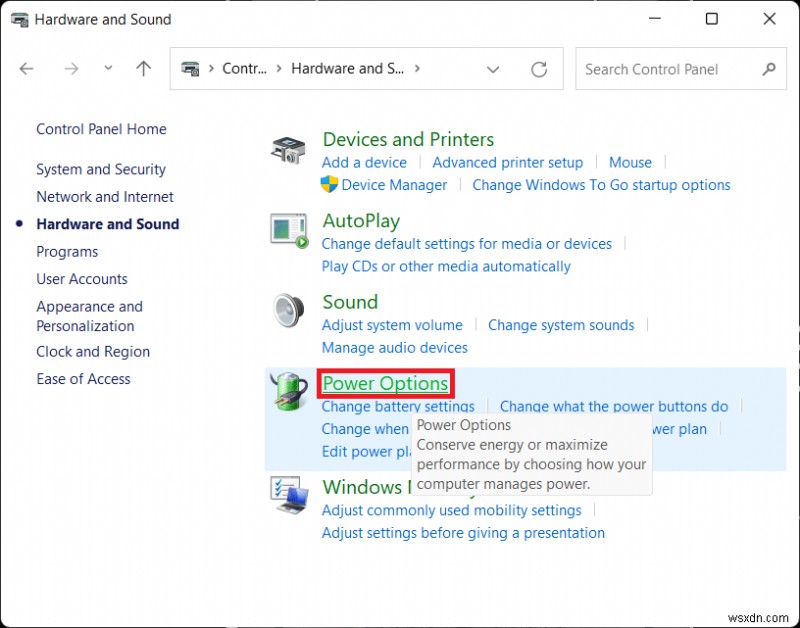This screenshot has width=800, height=628.
Task: Click the Control Panel icon in address bar
Action: point(189,68)
